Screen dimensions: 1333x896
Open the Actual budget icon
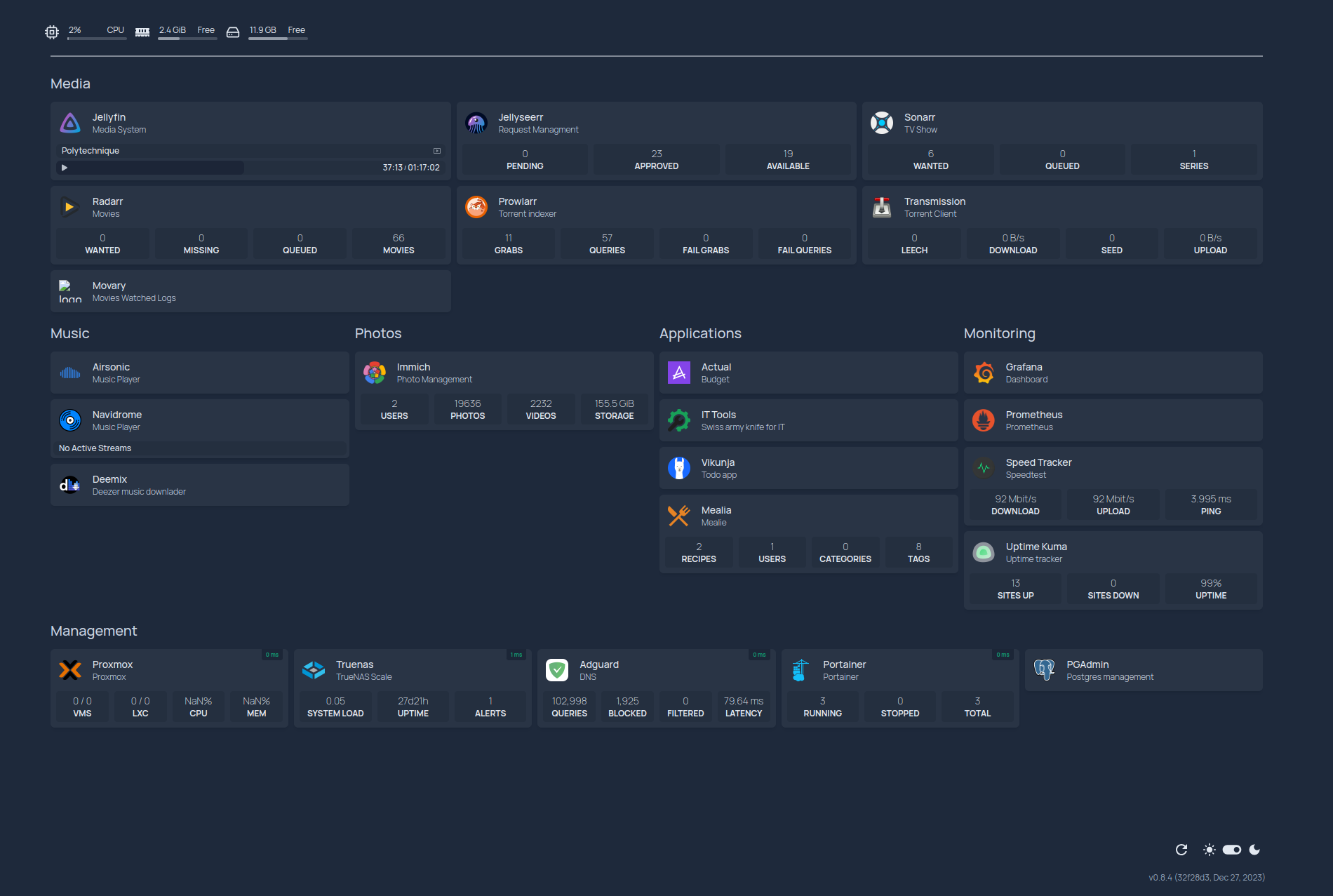click(679, 373)
